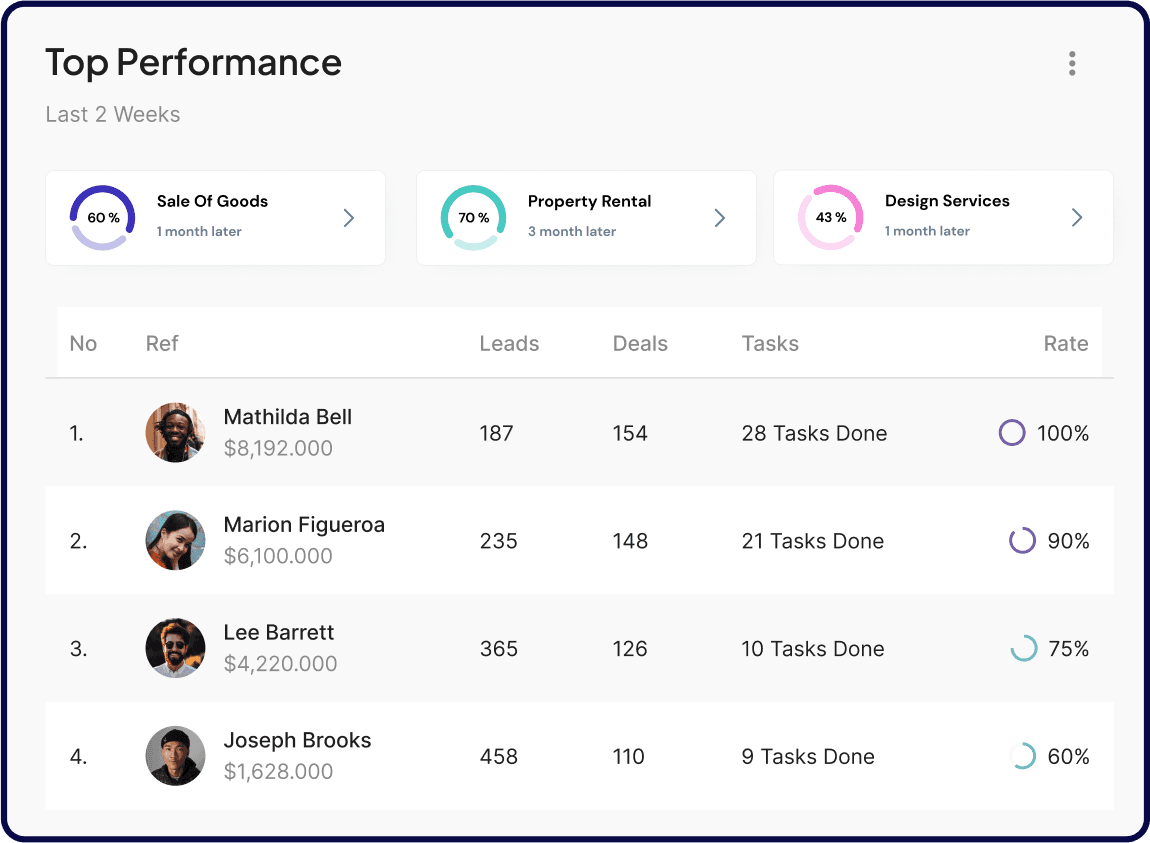
Task: Click Joseph Brooks' 60% rate circle icon
Action: click(x=1022, y=757)
